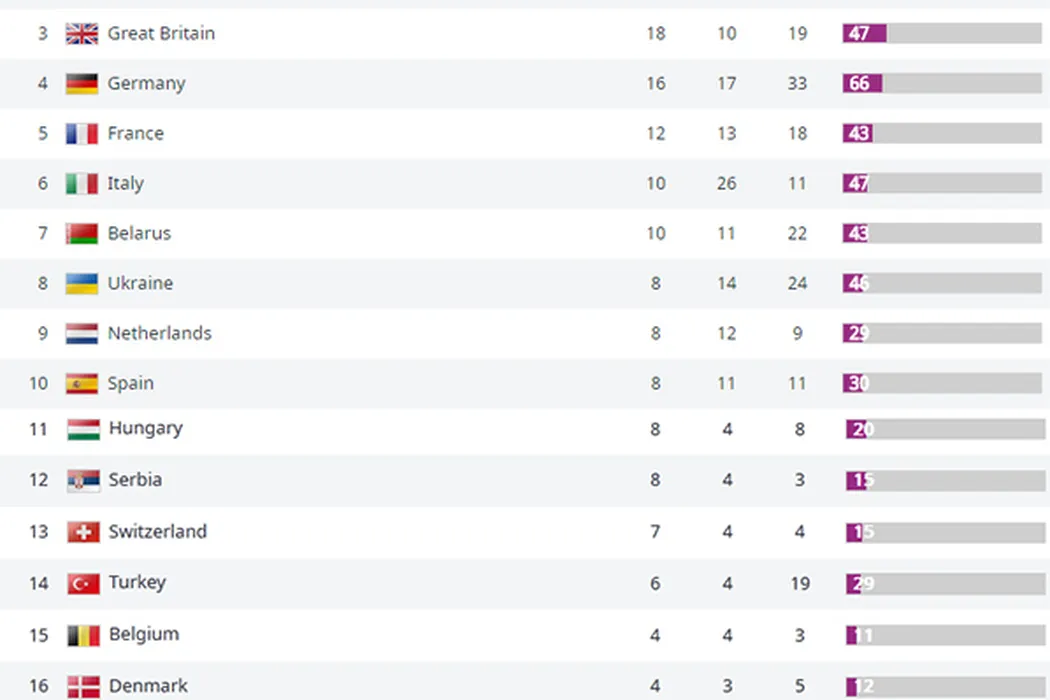Image resolution: width=1050 pixels, height=700 pixels.
Task: Open the Spain country link
Action: coord(131,383)
